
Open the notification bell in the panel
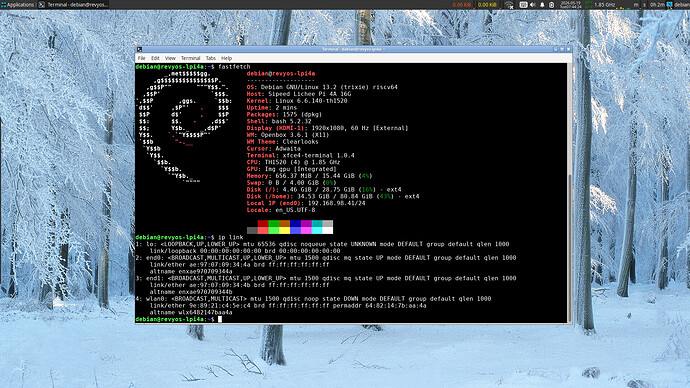coord(542,5)
